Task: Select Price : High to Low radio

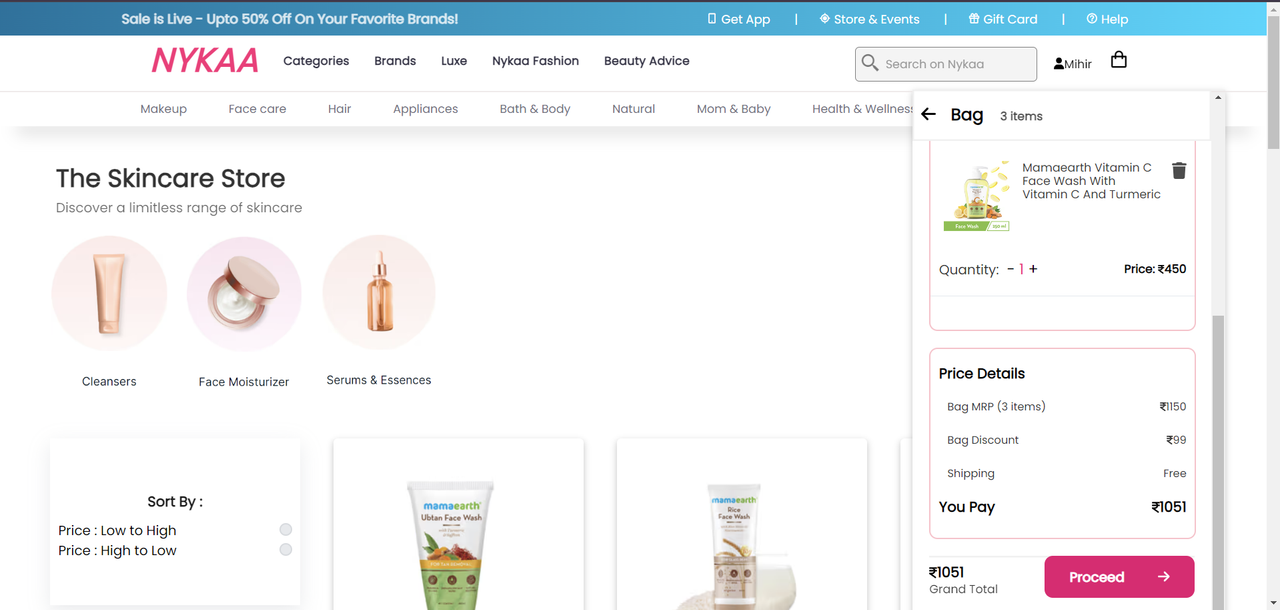Action: (x=286, y=550)
